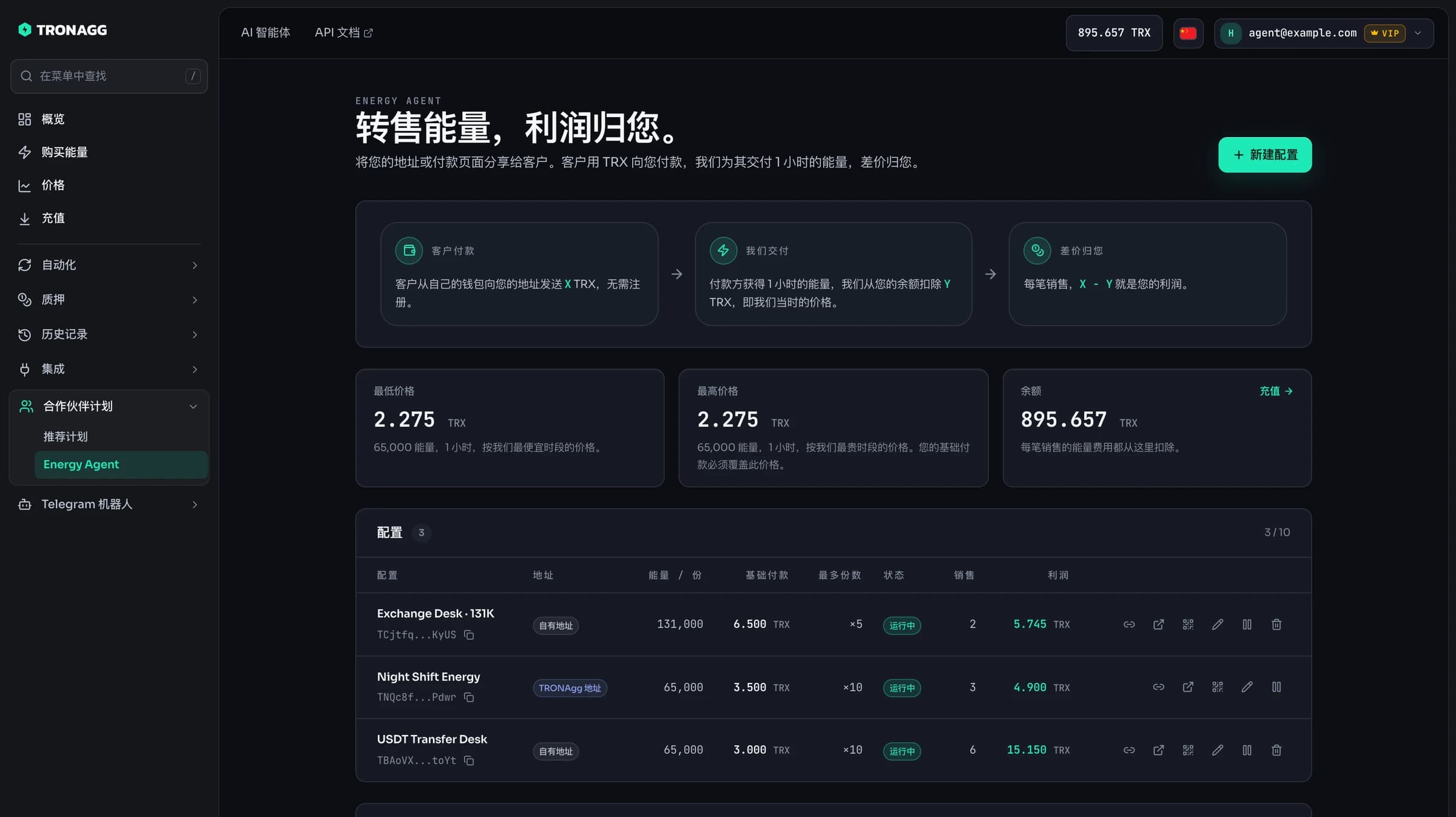1456x817 pixels.
Task: Copy address TCjtfq...KyUS to clipboard
Action: 469,635
